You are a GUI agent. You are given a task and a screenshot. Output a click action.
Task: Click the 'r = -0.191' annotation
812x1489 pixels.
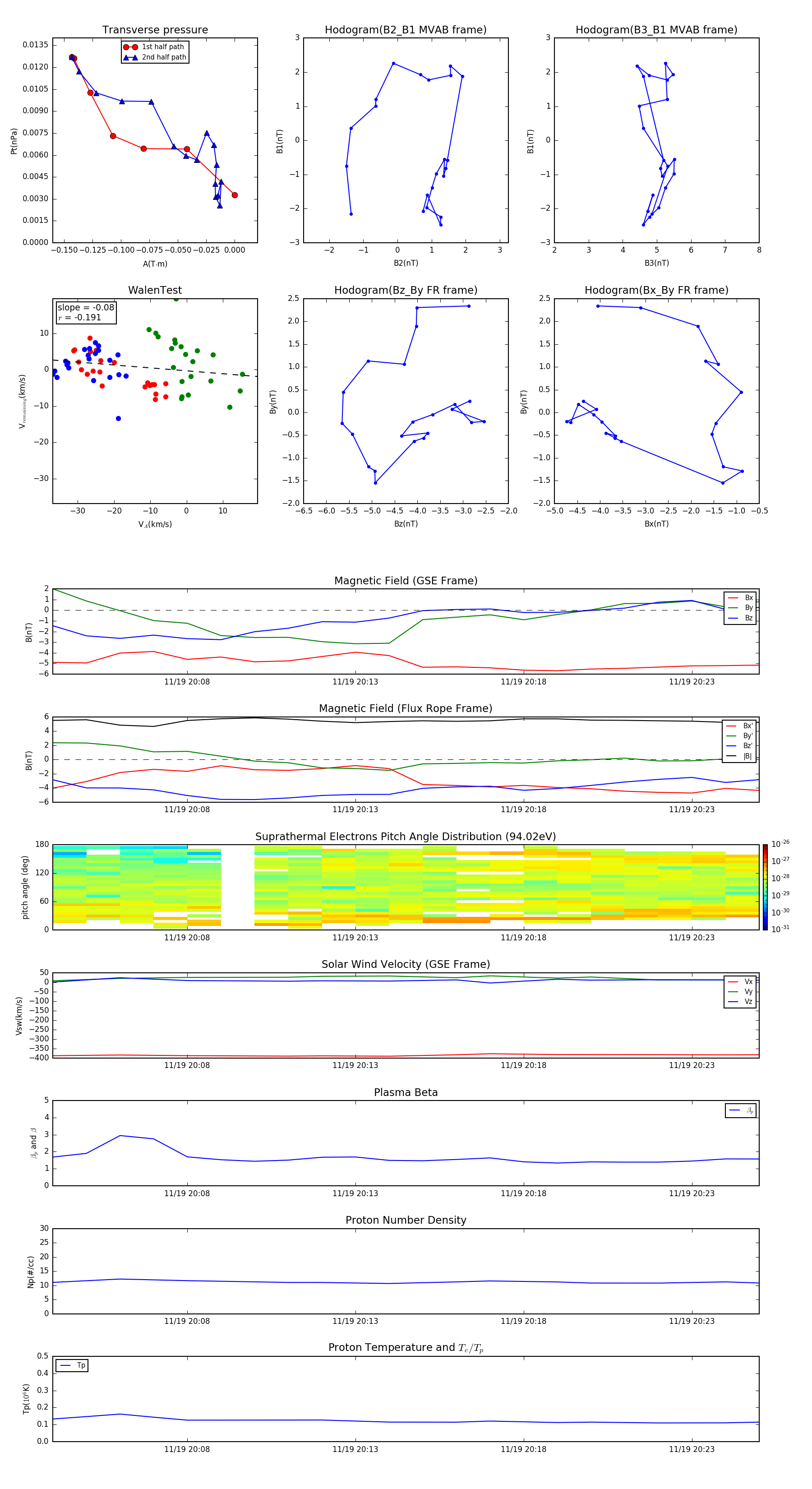click(x=79, y=317)
